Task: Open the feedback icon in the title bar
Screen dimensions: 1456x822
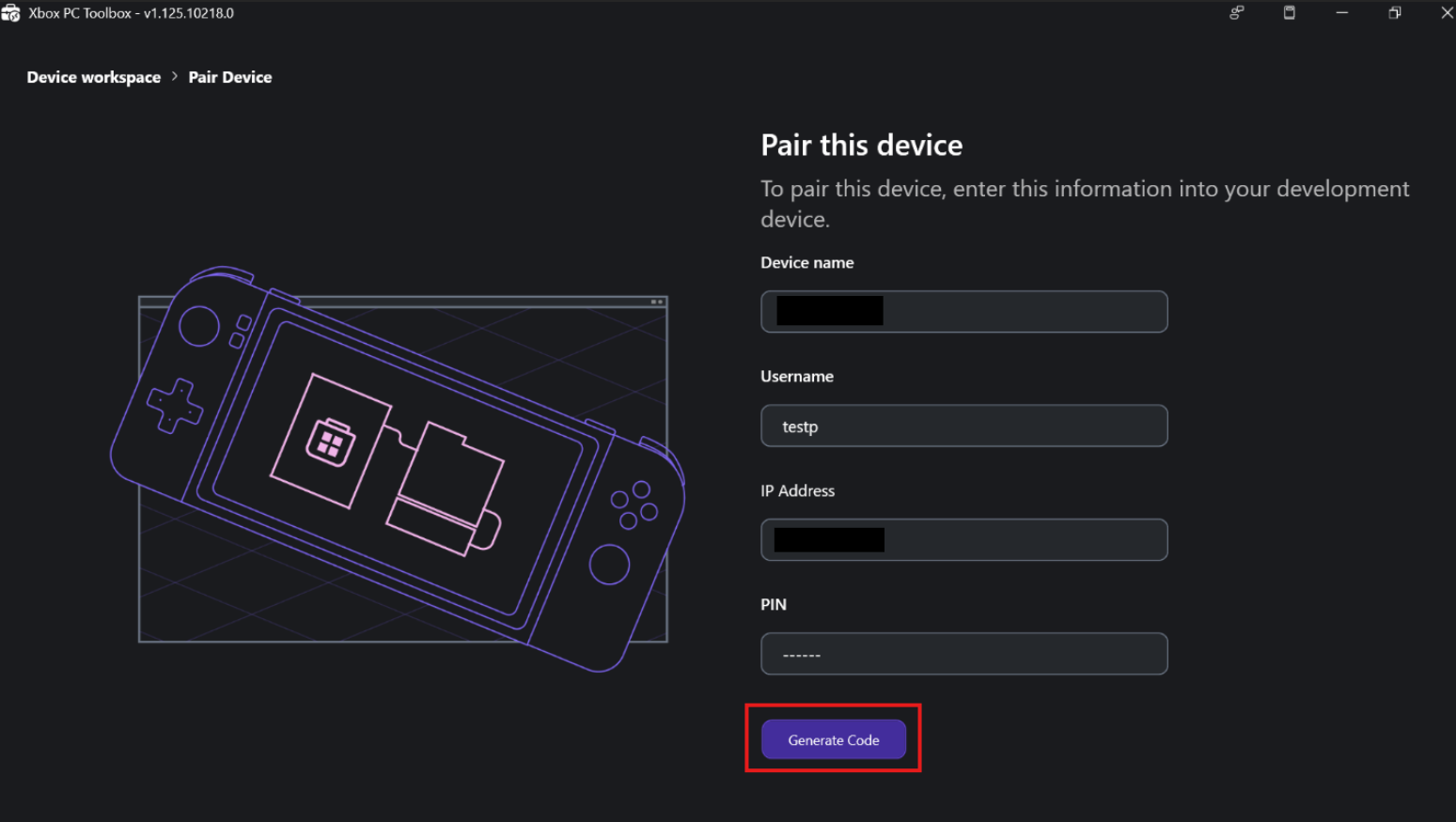Action: [x=1237, y=13]
